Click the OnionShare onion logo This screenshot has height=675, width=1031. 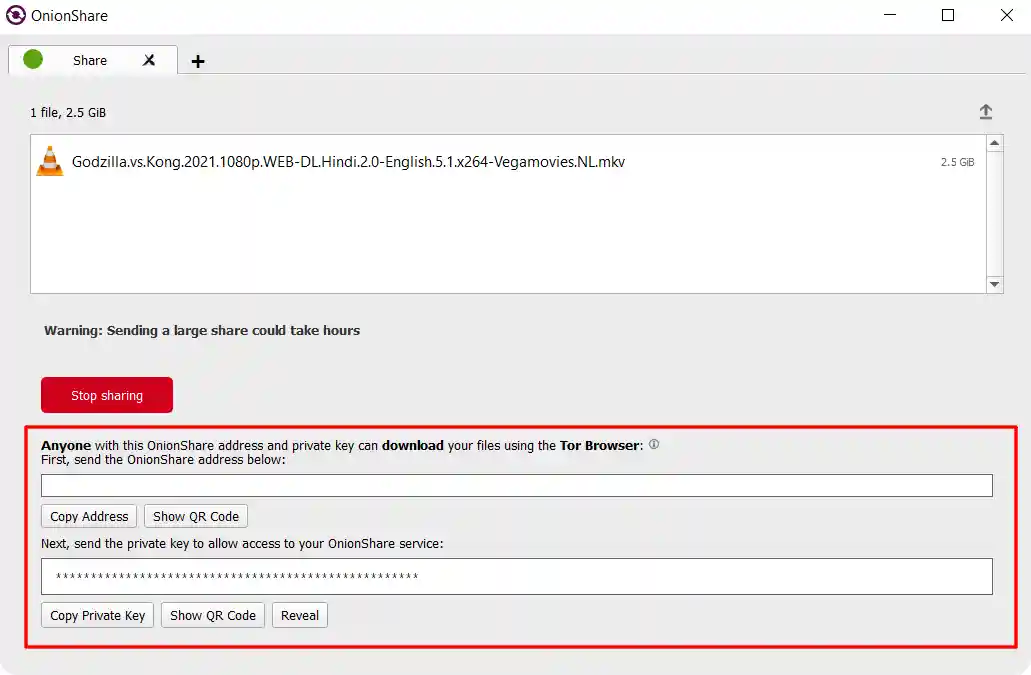14,15
